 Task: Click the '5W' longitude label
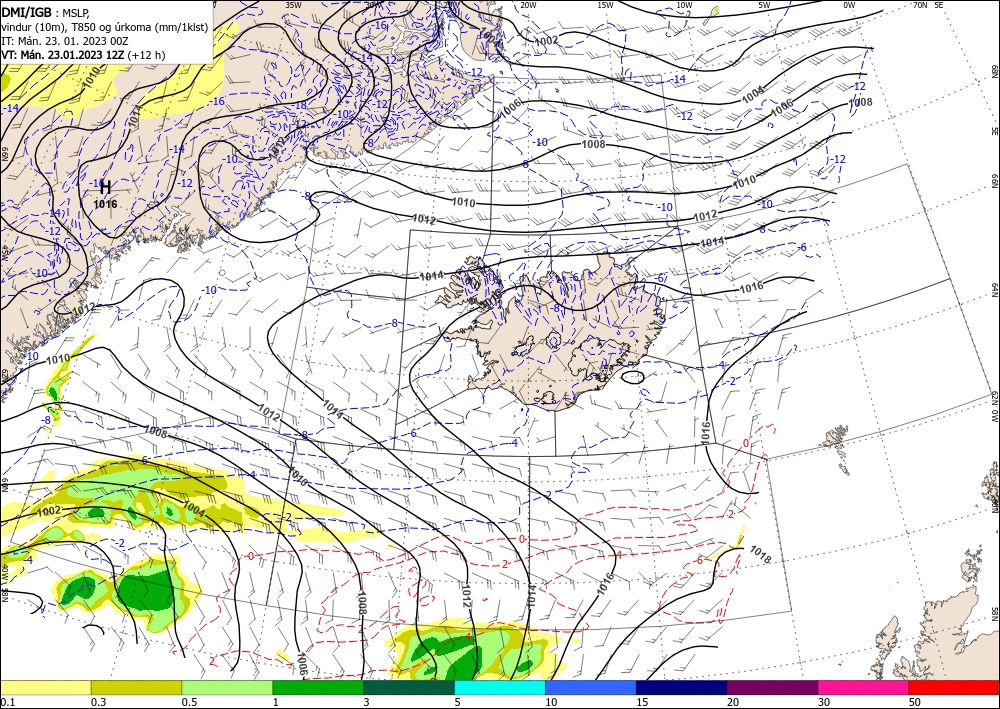[x=764, y=5]
